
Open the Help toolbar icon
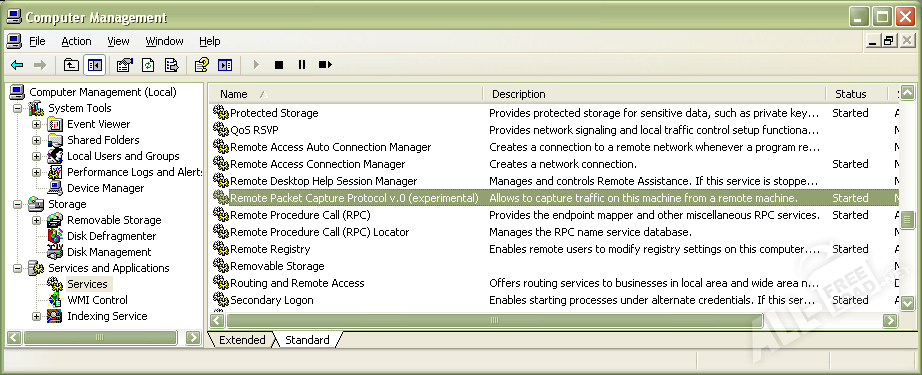[x=202, y=65]
